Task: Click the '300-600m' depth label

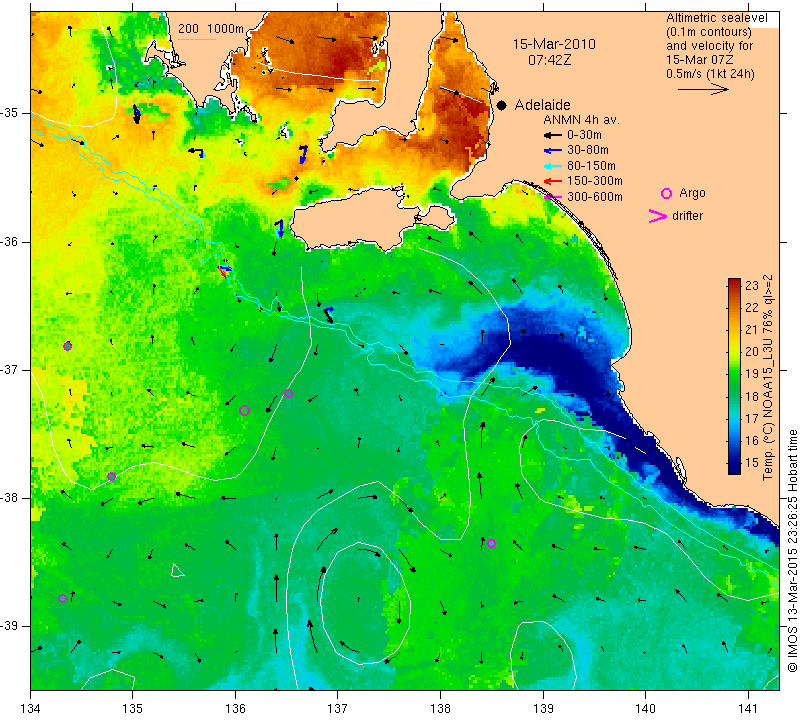Action: click(595, 197)
